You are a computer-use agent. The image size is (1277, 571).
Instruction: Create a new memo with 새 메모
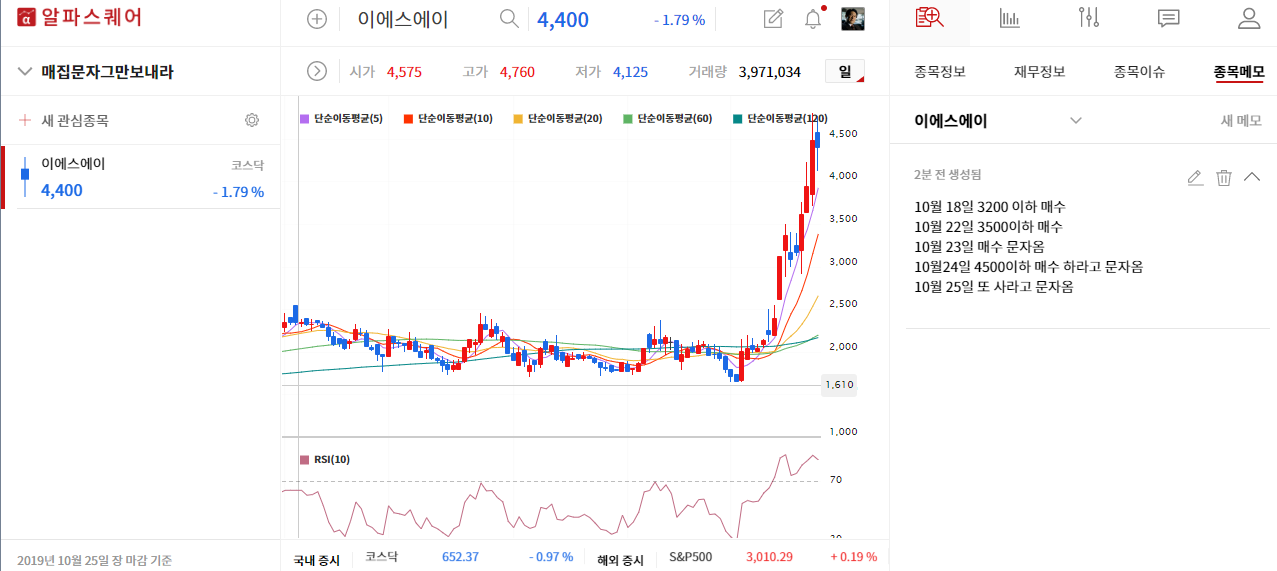(1241, 120)
